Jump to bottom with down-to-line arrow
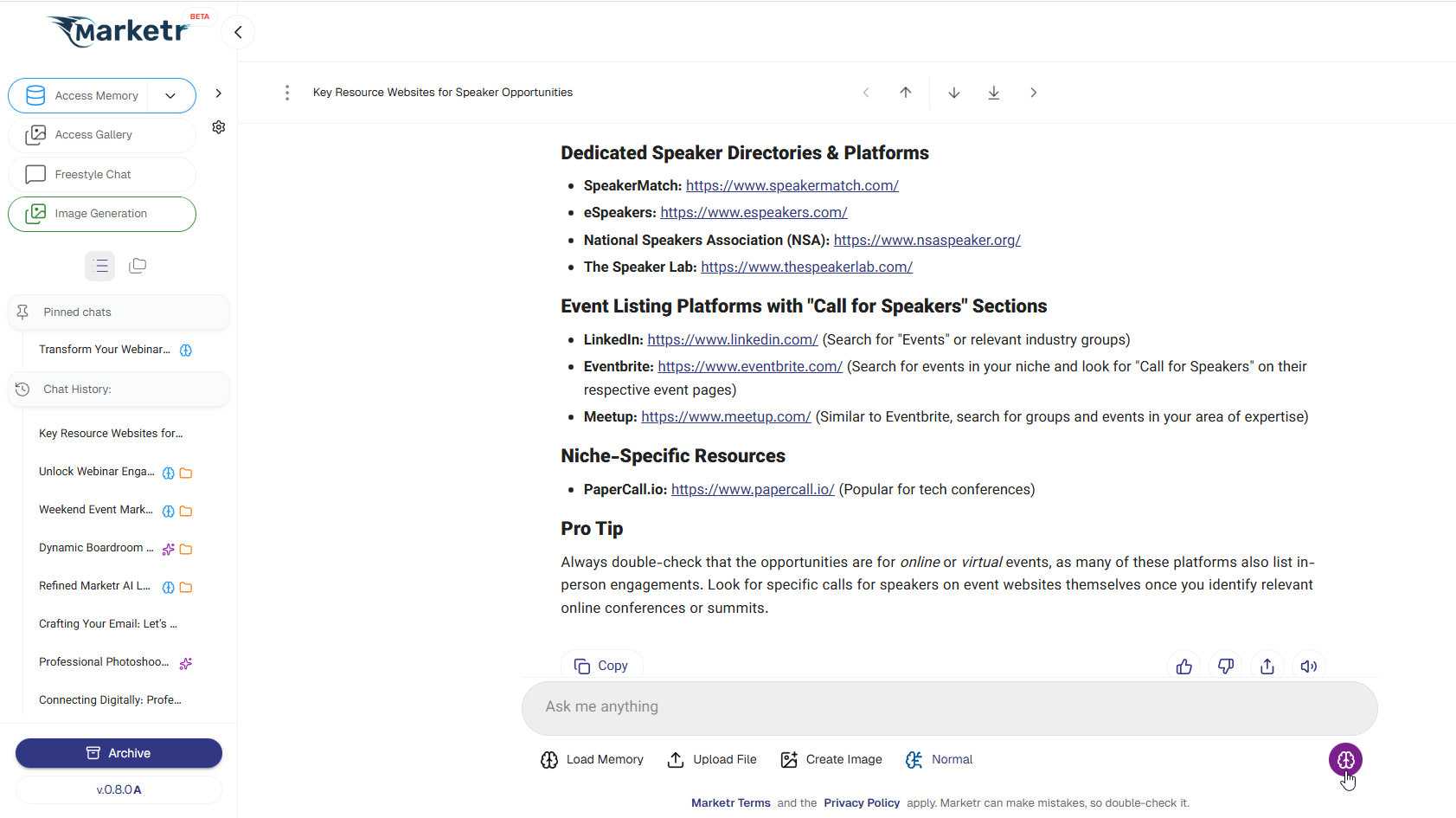Viewport: 1456px width, 818px height. 994,93
